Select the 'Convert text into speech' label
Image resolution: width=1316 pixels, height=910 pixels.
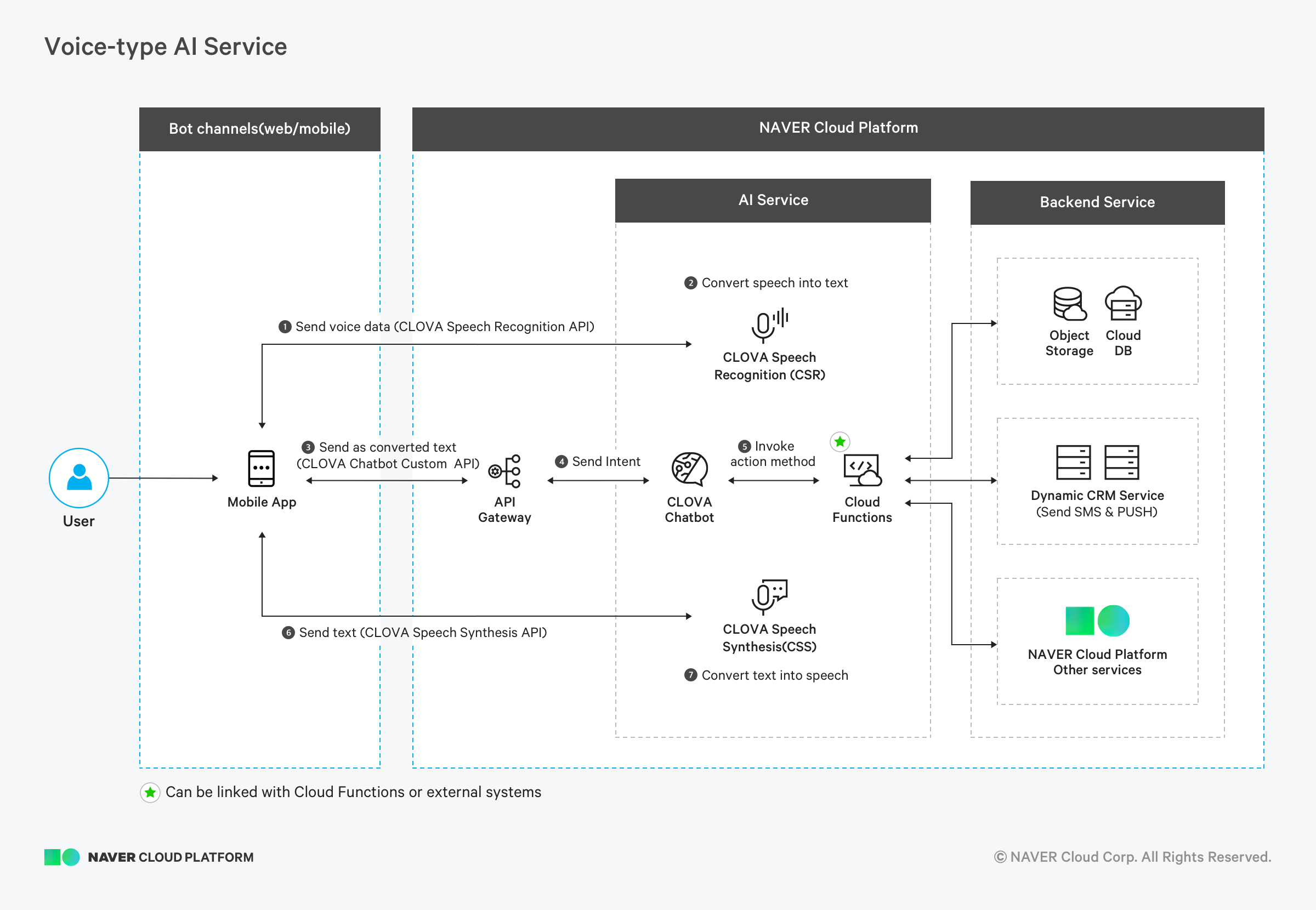coord(766,675)
